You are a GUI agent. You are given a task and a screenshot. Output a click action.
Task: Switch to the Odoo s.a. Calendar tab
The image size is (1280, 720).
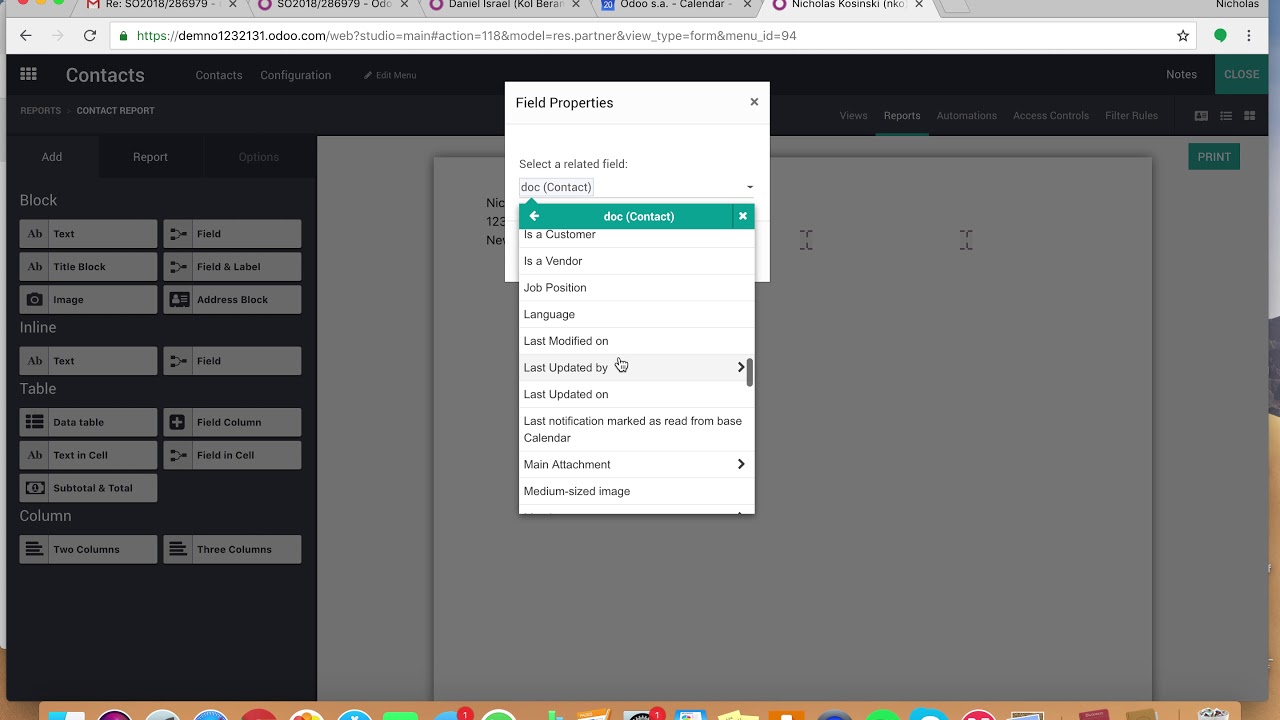coord(676,5)
